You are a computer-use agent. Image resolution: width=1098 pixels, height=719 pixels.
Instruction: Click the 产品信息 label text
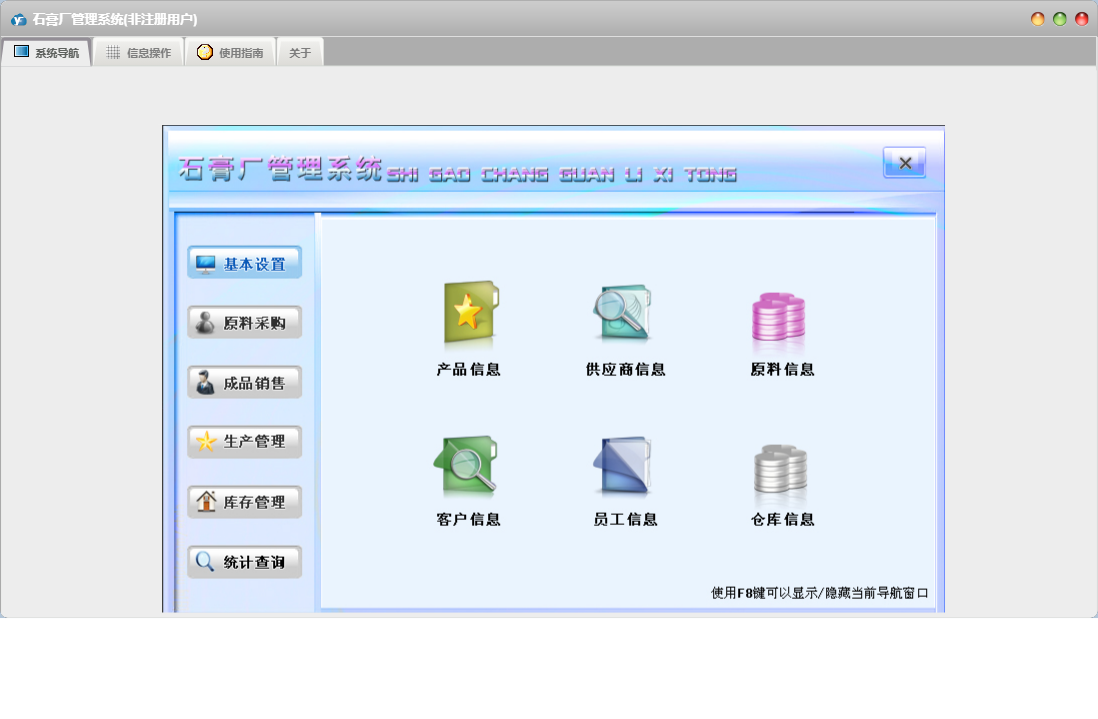click(468, 370)
